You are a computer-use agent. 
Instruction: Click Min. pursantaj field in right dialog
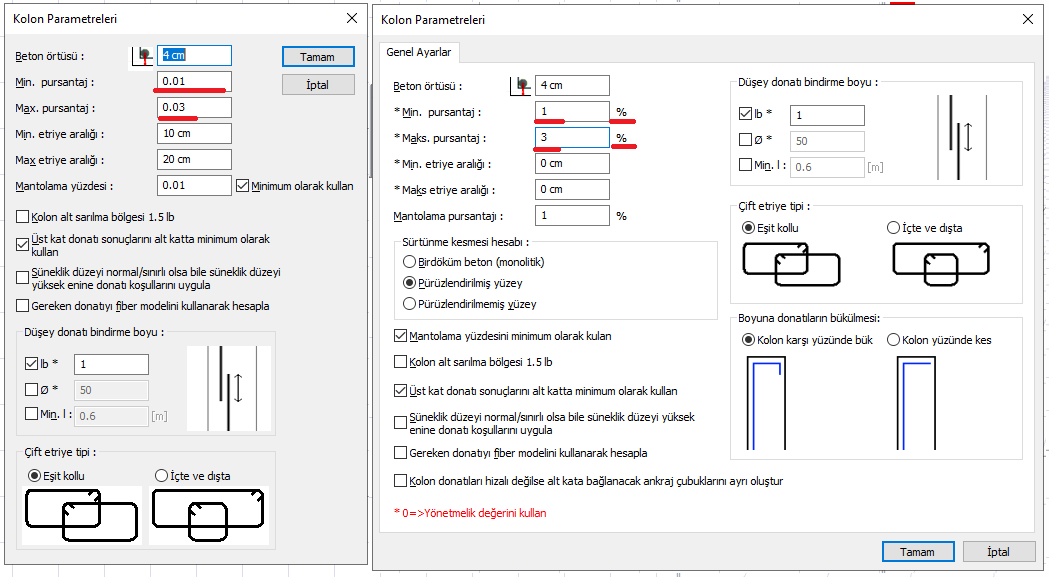point(573,111)
